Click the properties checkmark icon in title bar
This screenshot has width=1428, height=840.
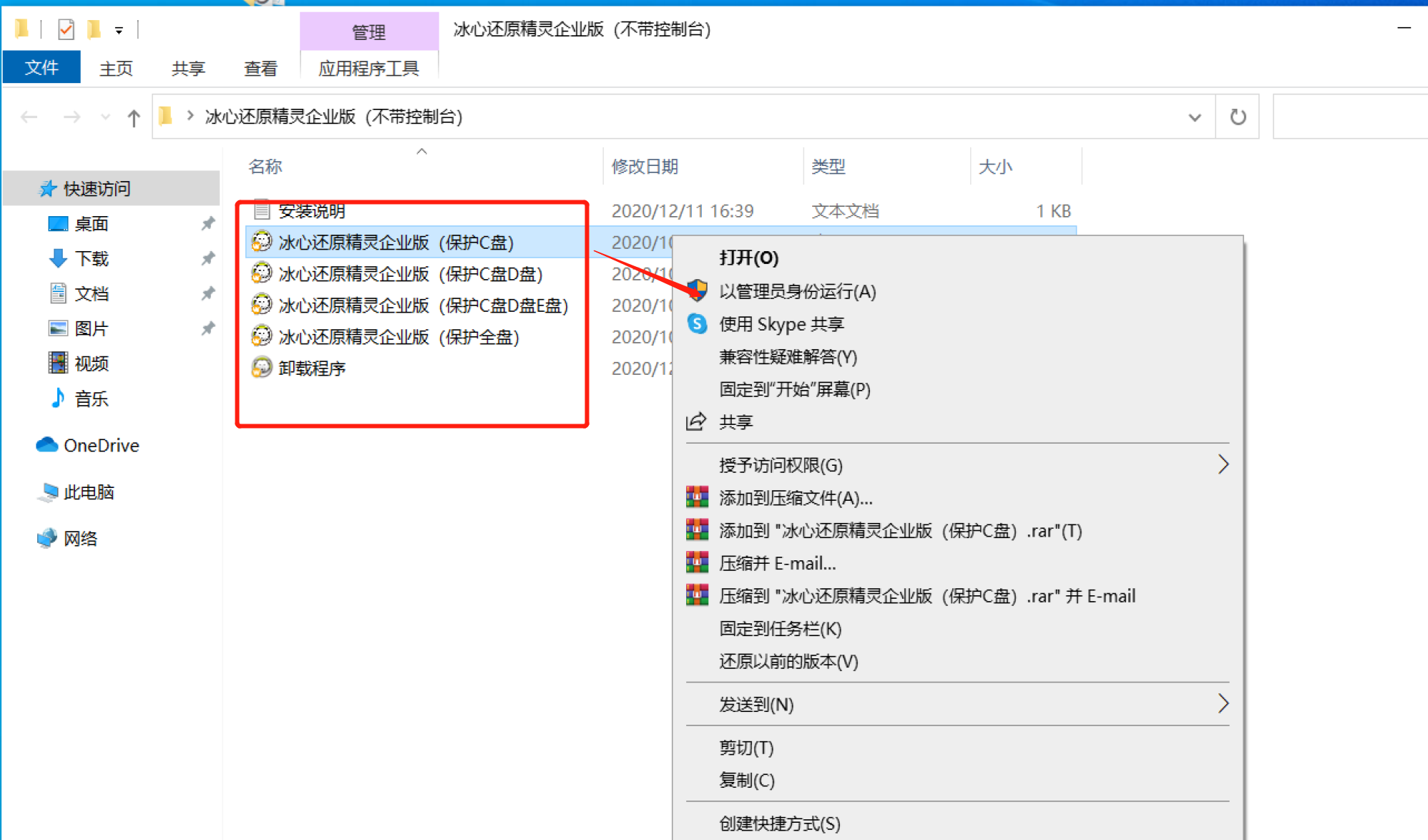pos(66,29)
